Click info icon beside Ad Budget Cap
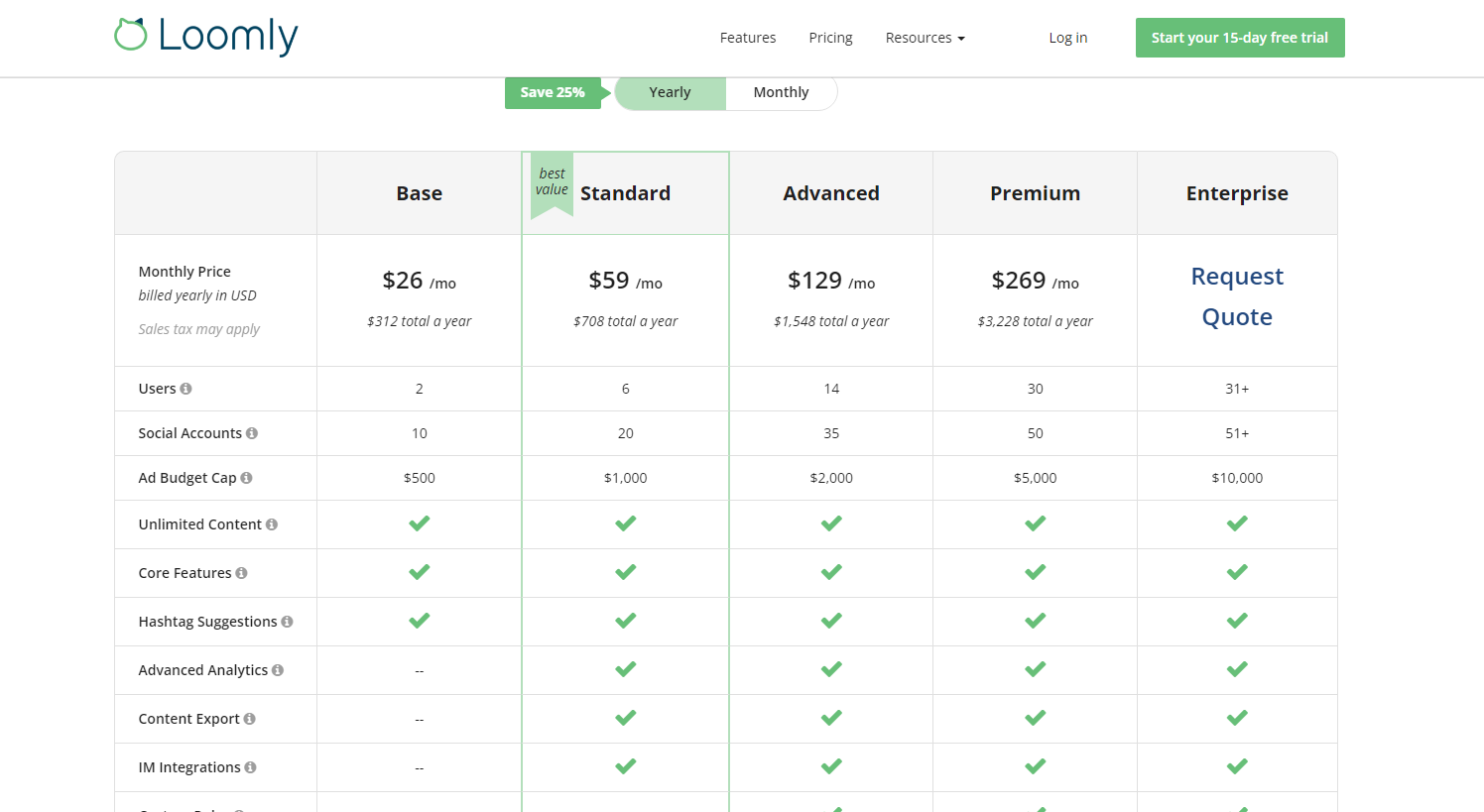Viewport: 1484px width, 812px height. point(246,478)
